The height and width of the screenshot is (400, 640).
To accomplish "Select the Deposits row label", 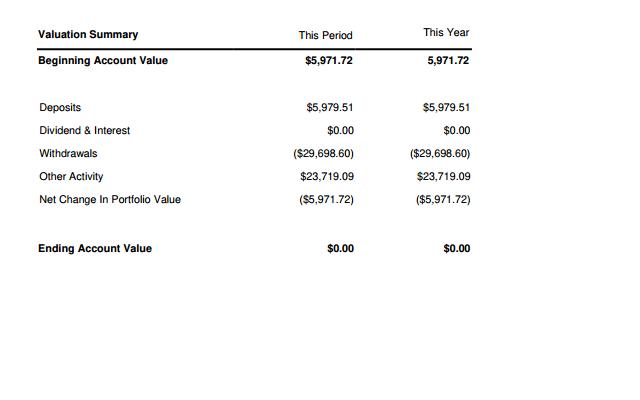I will [60, 107].
